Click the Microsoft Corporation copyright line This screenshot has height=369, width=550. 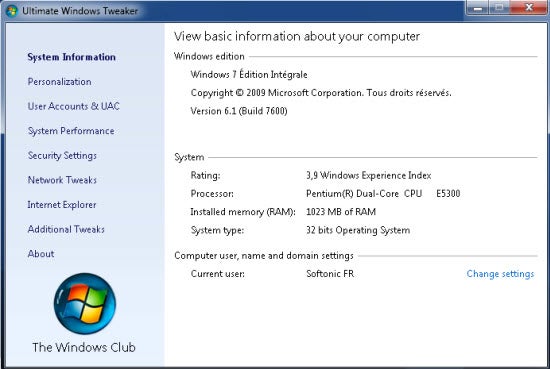(x=321, y=93)
